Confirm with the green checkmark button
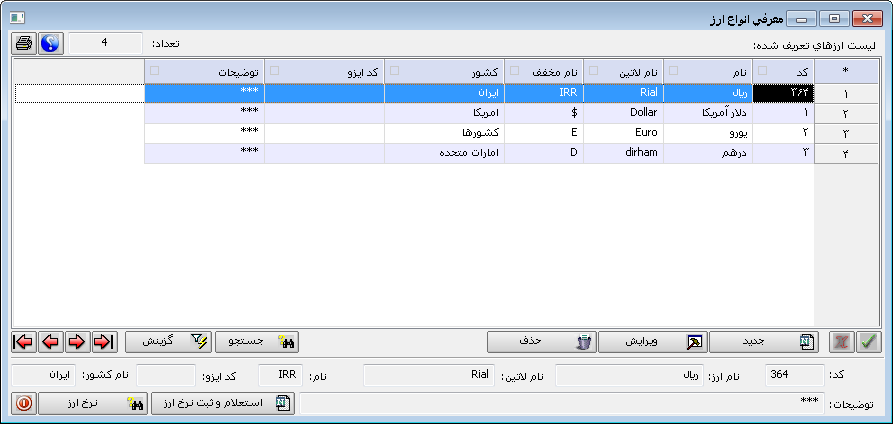 869,342
